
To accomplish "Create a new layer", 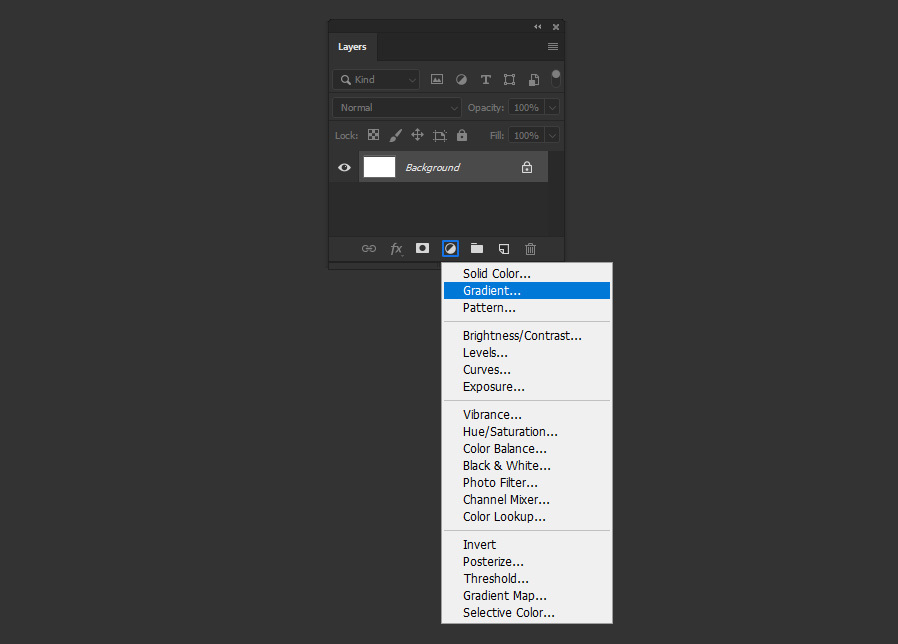I will pyautogui.click(x=504, y=249).
